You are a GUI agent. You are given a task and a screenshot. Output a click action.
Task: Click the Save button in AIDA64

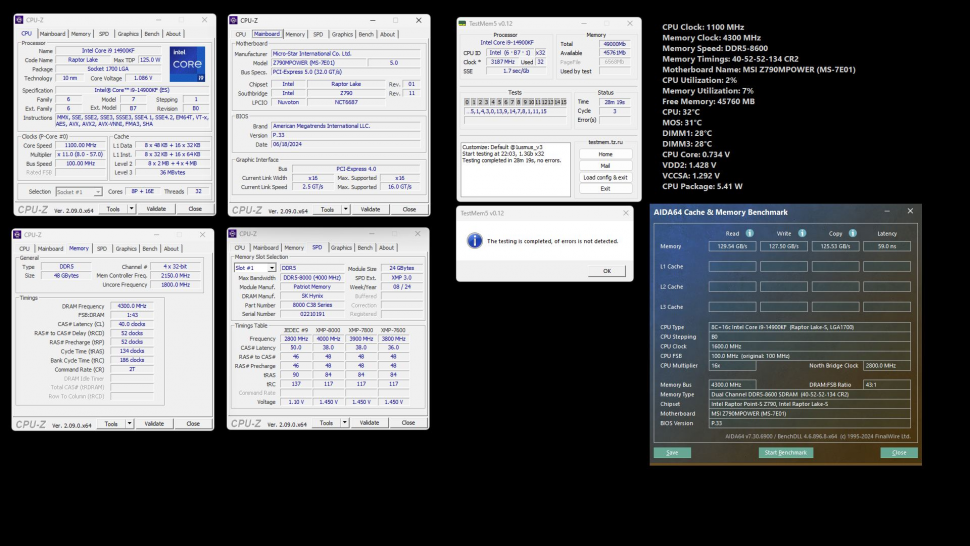point(672,453)
